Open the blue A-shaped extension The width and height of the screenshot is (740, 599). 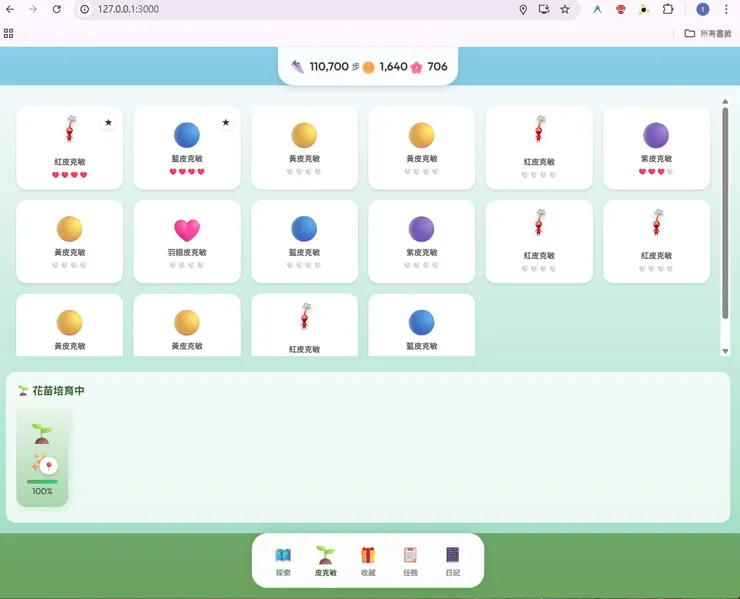click(x=597, y=9)
